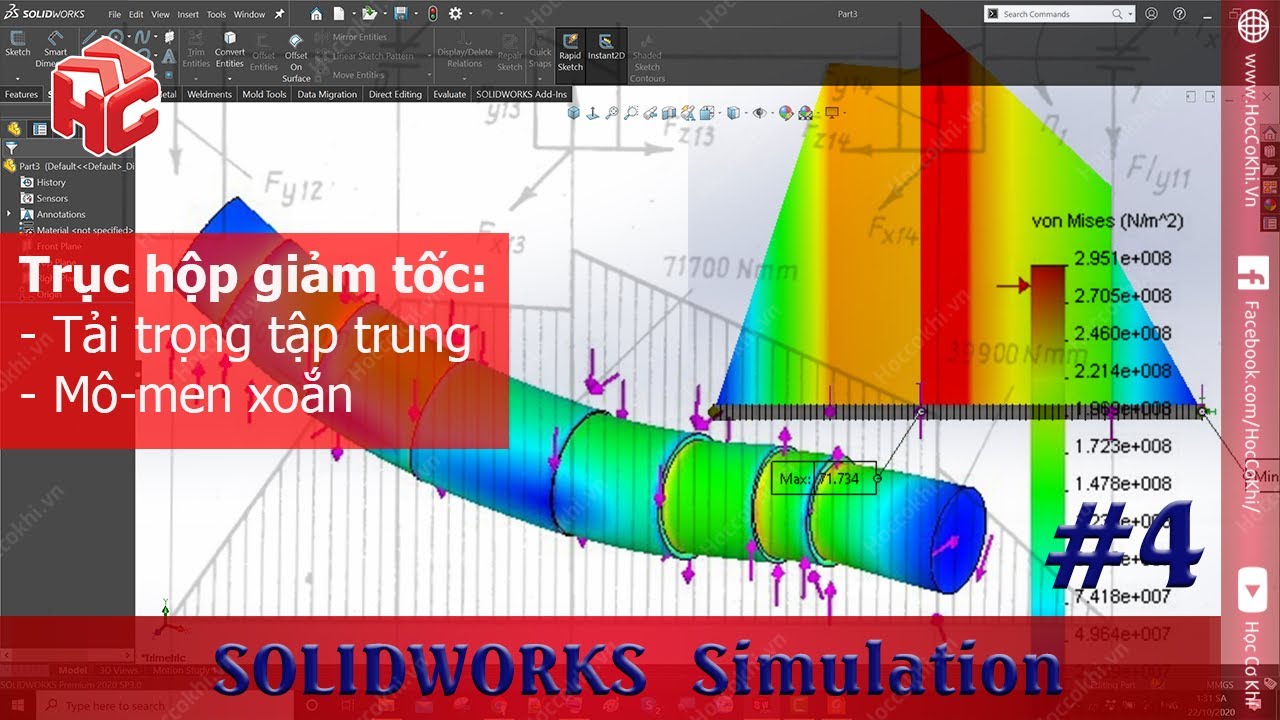Select Offset On Surface tool
The width and height of the screenshot is (1280, 720).
296,58
